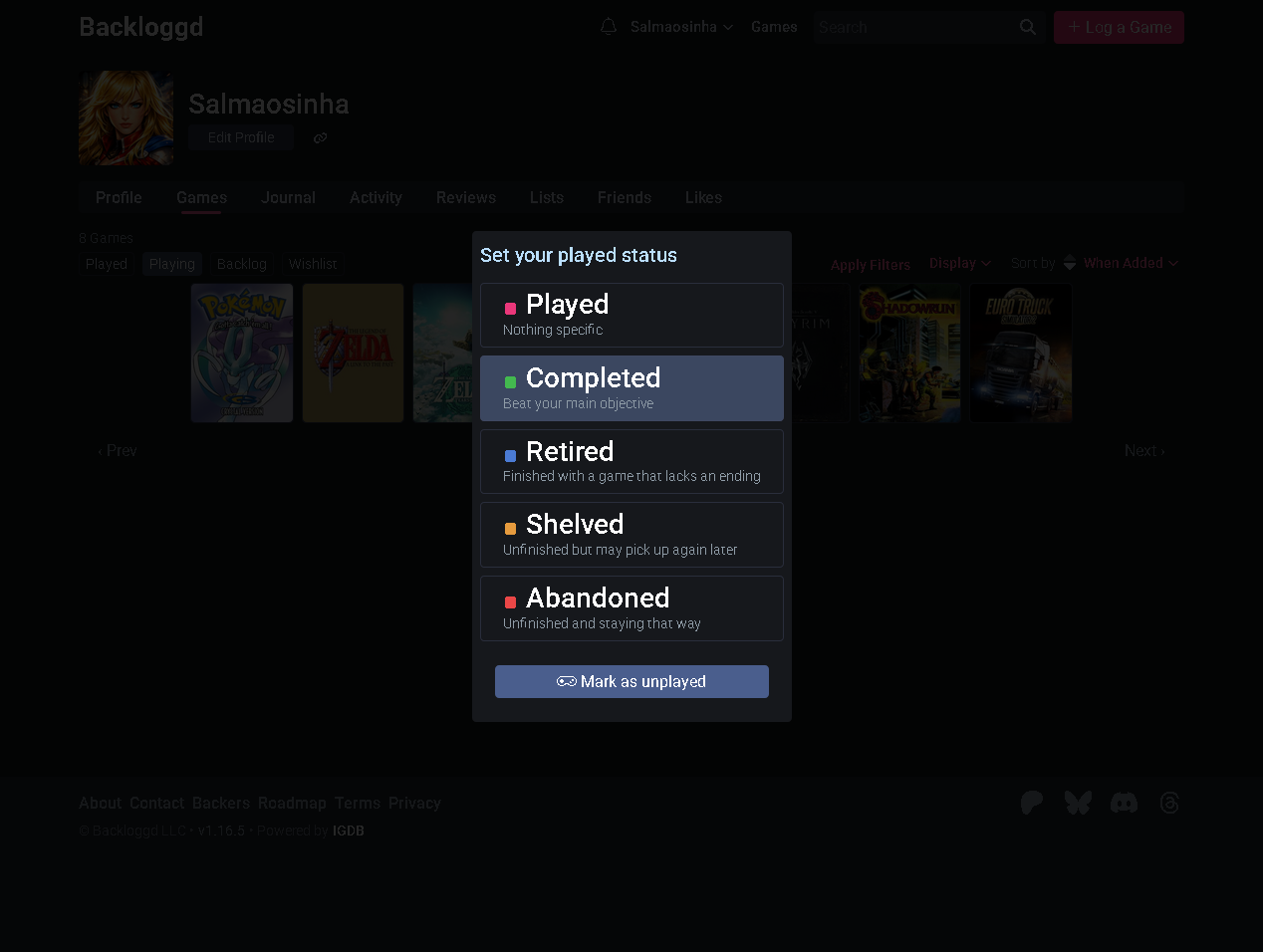Click the Salmaosinha profile name heading
The height and width of the screenshot is (952, 1263).
click(x=269, y=104)
